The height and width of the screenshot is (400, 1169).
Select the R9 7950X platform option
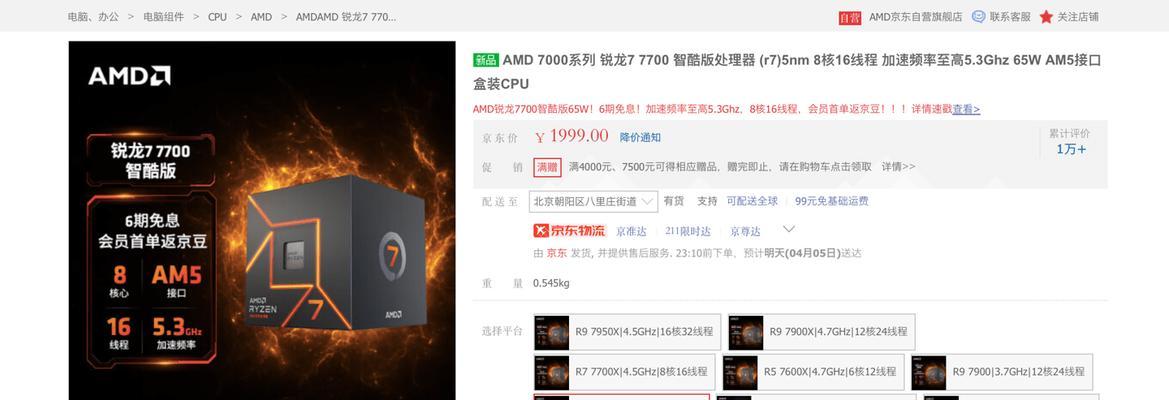coord(627,332)
